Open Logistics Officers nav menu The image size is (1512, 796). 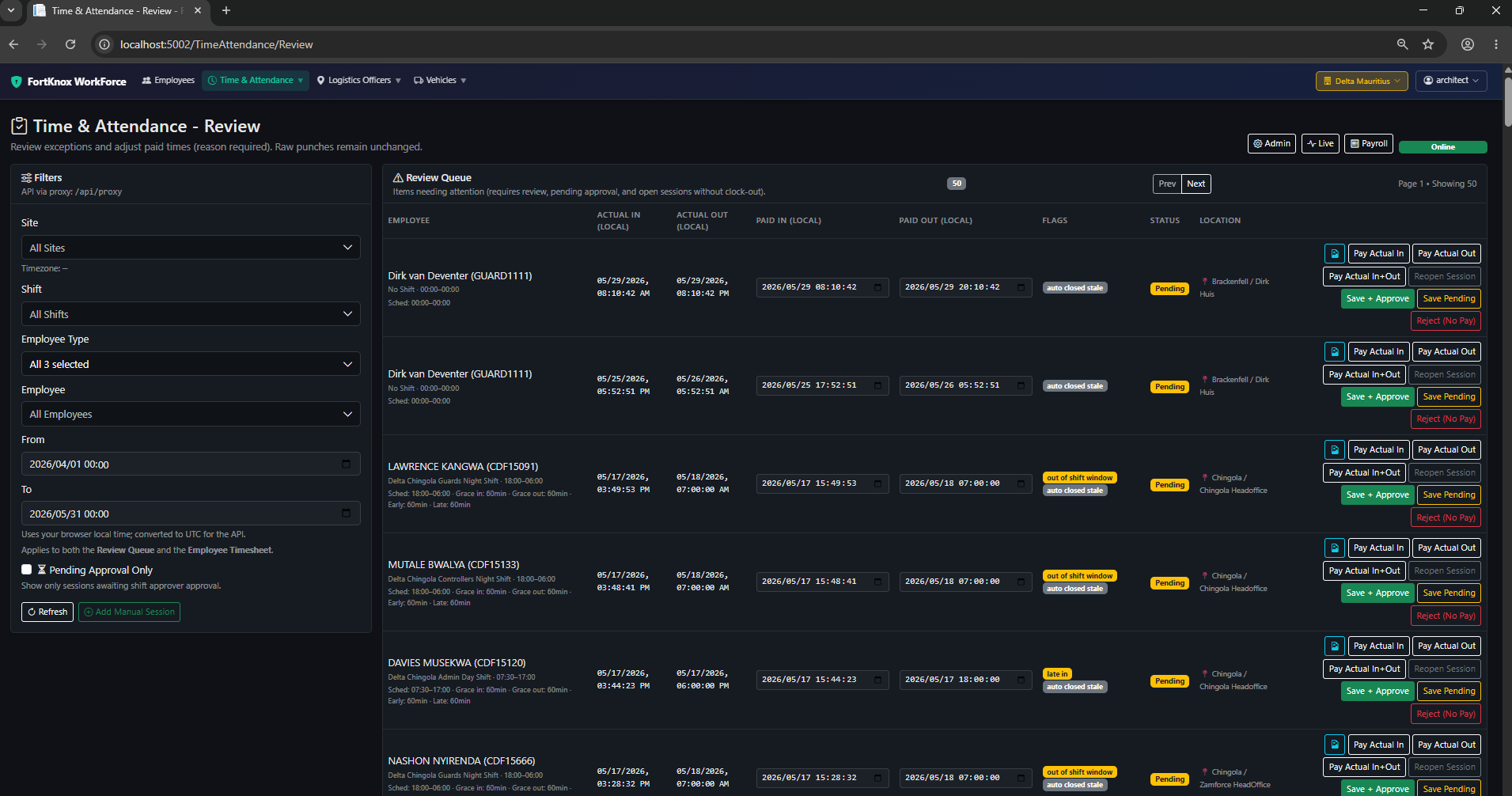(x=358, y=81)
